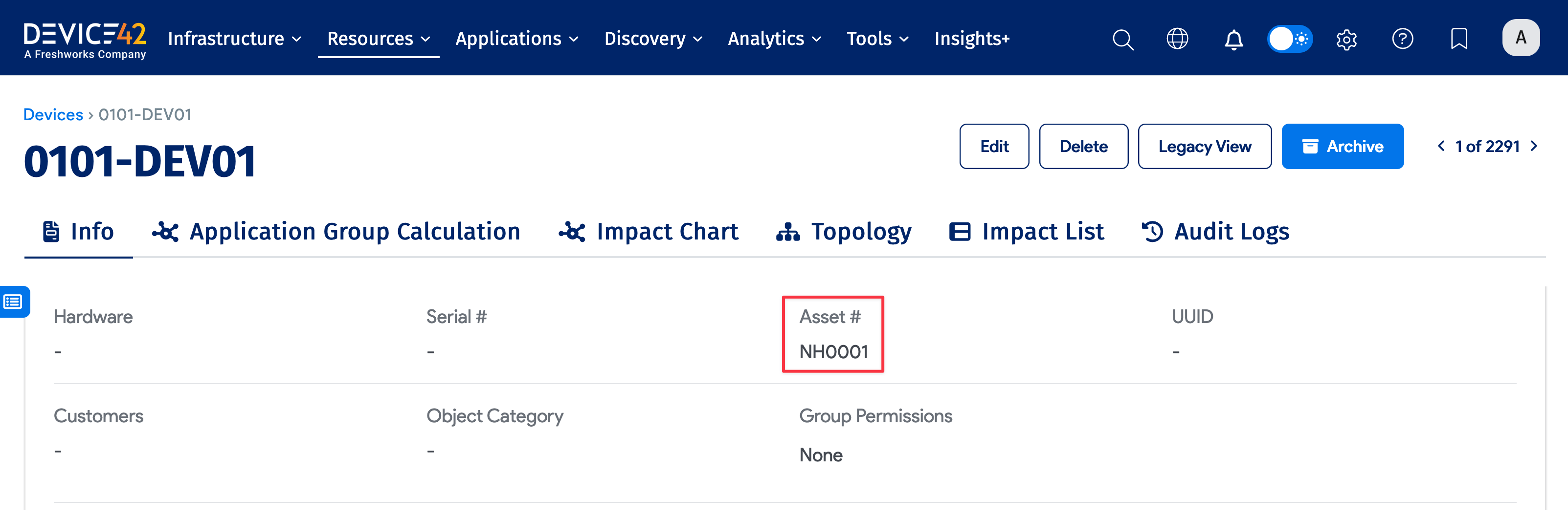
Task: Click the notifications bell icon
Action: (x=1234, y=38)
